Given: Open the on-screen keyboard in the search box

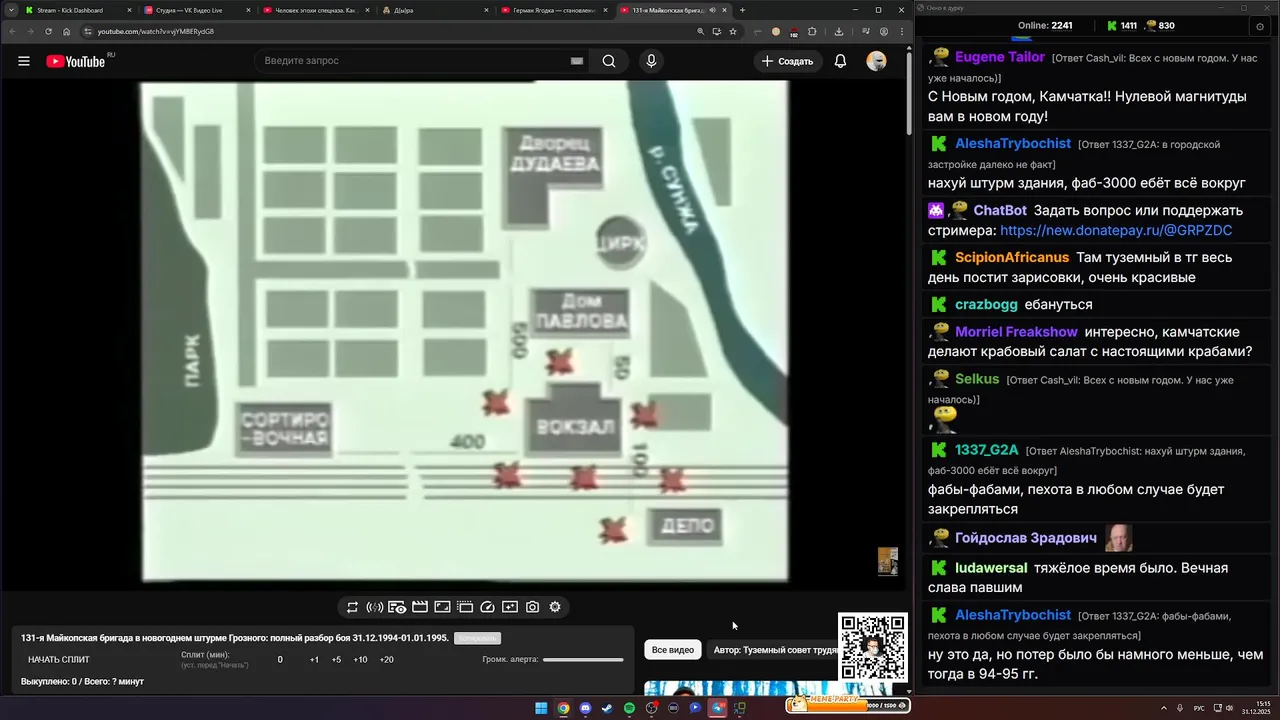Looking at the screenshot, I should 577,61.
